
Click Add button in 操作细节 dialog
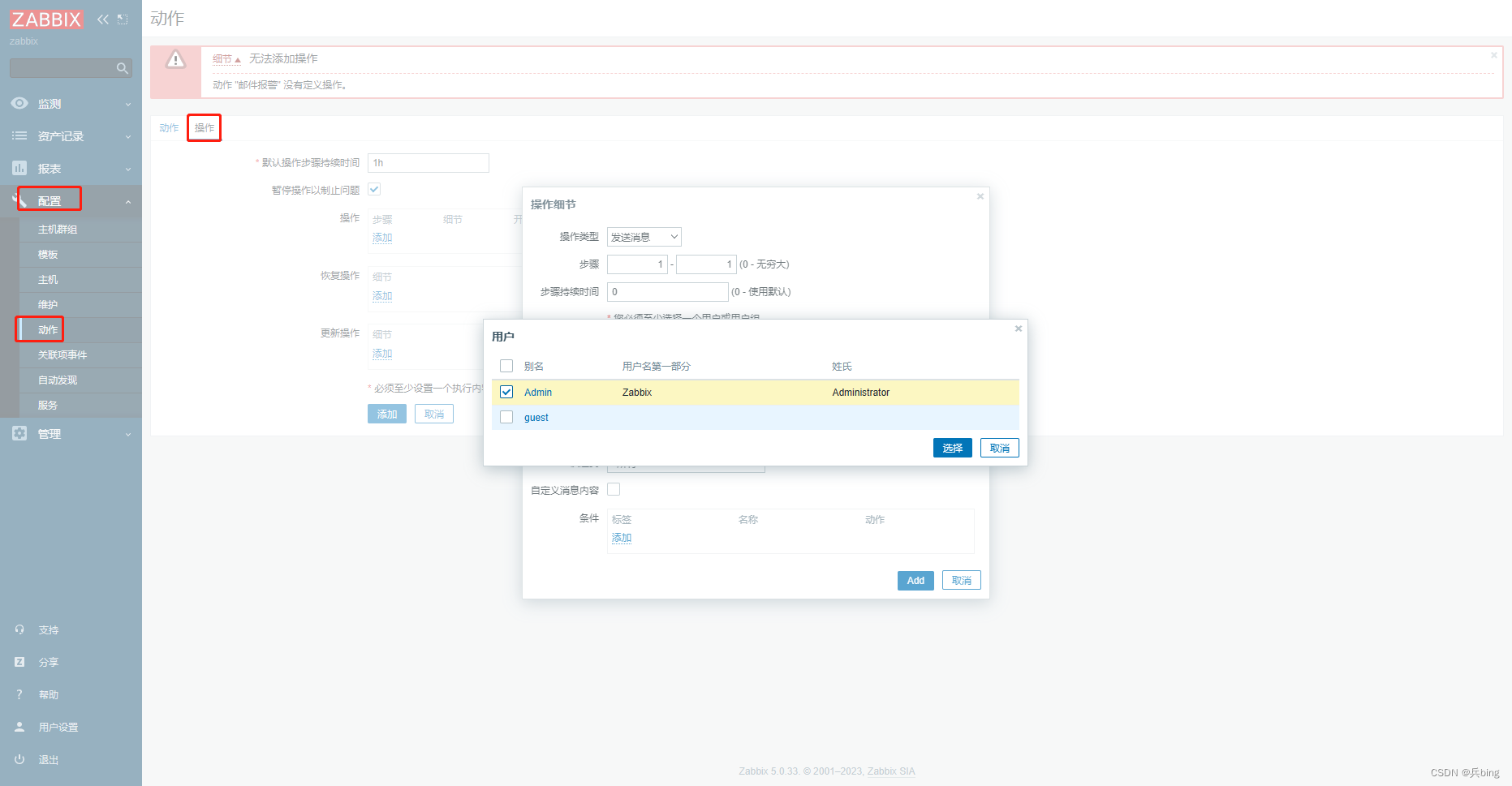point(915,580)
